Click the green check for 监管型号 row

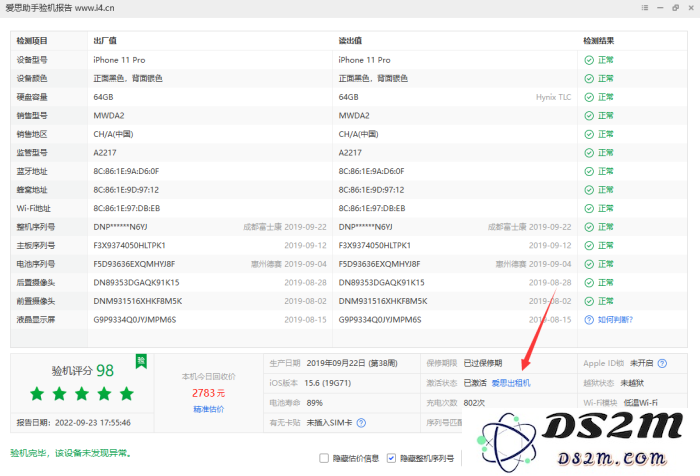pyautogui.click(x=589, y=153)
